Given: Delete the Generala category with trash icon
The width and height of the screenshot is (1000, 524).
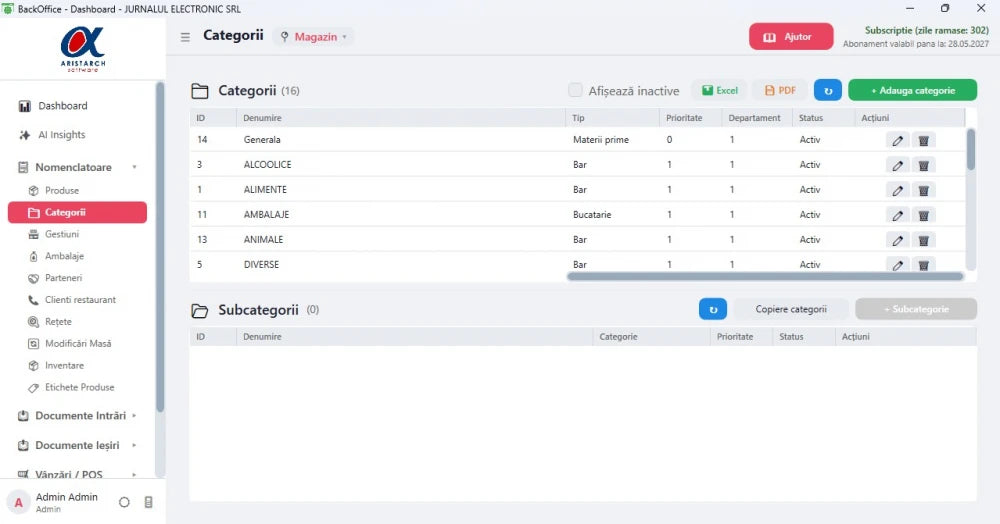Looking at the screenshot, I should click(x=923, y=140).
